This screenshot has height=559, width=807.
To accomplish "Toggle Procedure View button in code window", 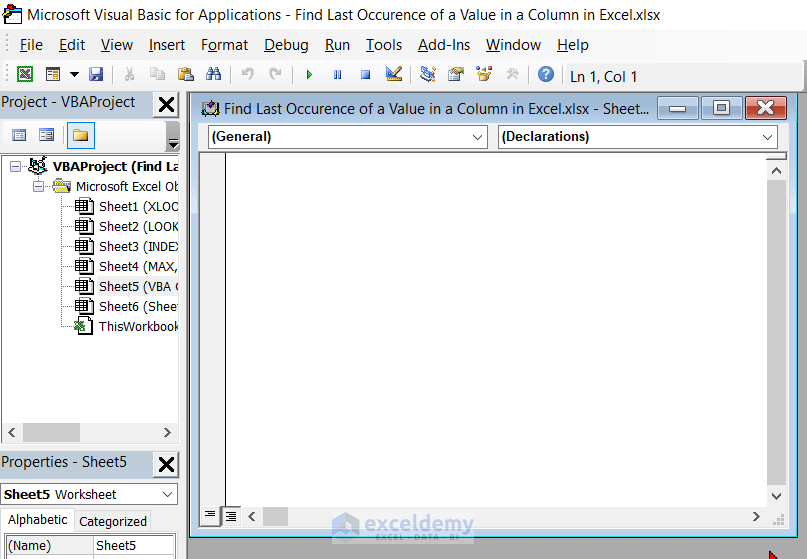I will [209, 515].
